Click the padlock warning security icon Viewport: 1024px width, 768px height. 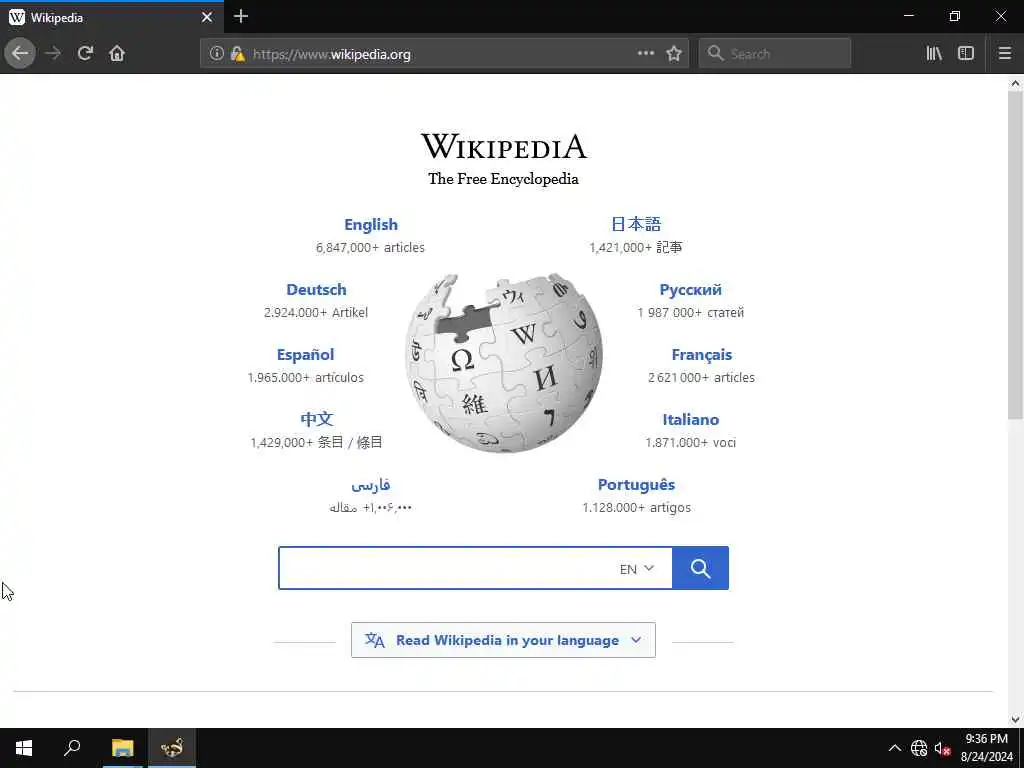pyautogui.click(x=238, y=54)
